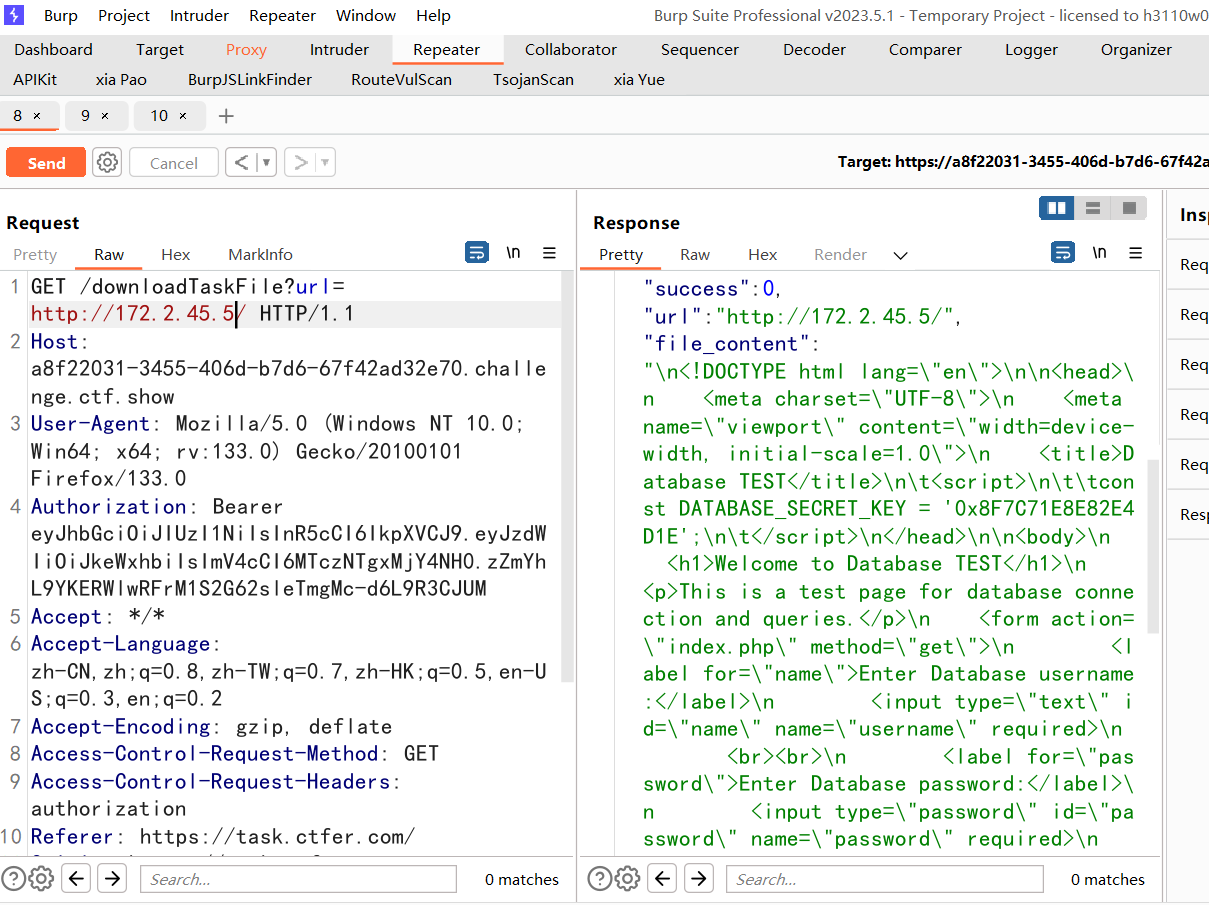
Task: Jump to next Request search match
Action: coord(112,879)
